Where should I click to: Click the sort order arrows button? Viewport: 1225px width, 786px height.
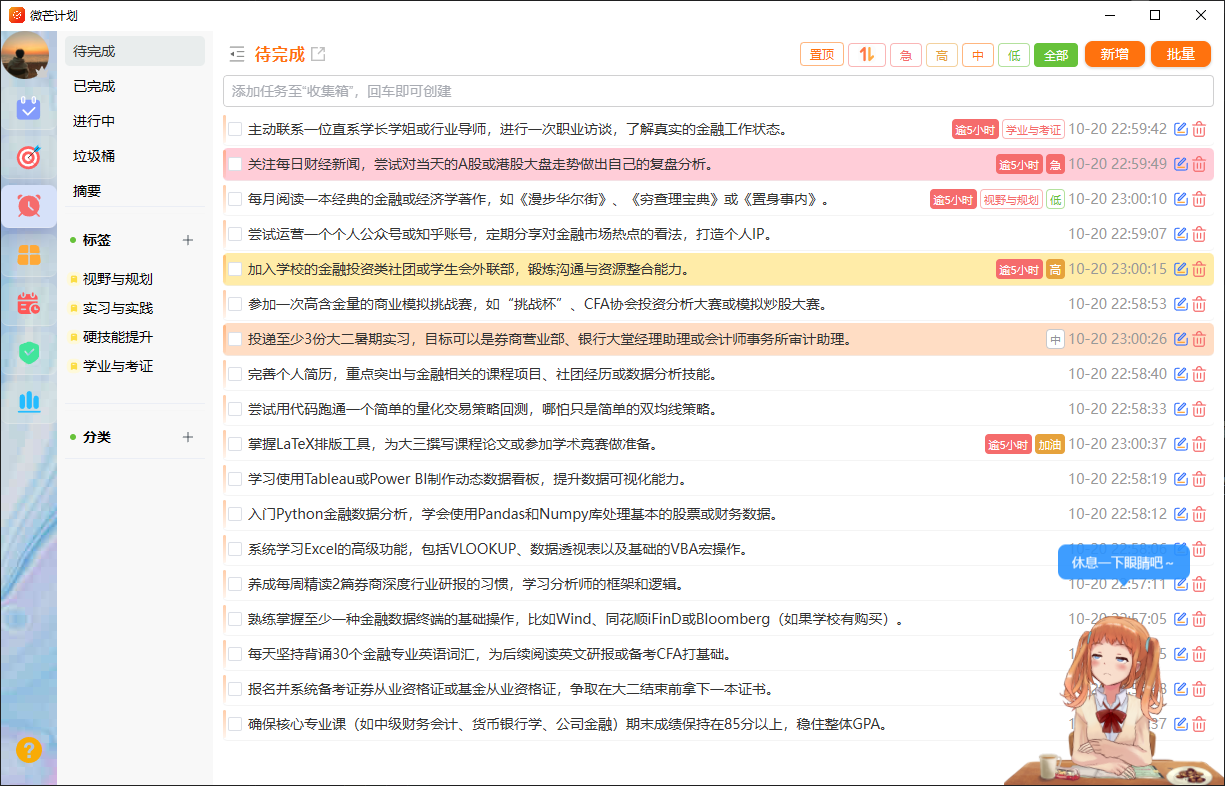pos(867,54)
